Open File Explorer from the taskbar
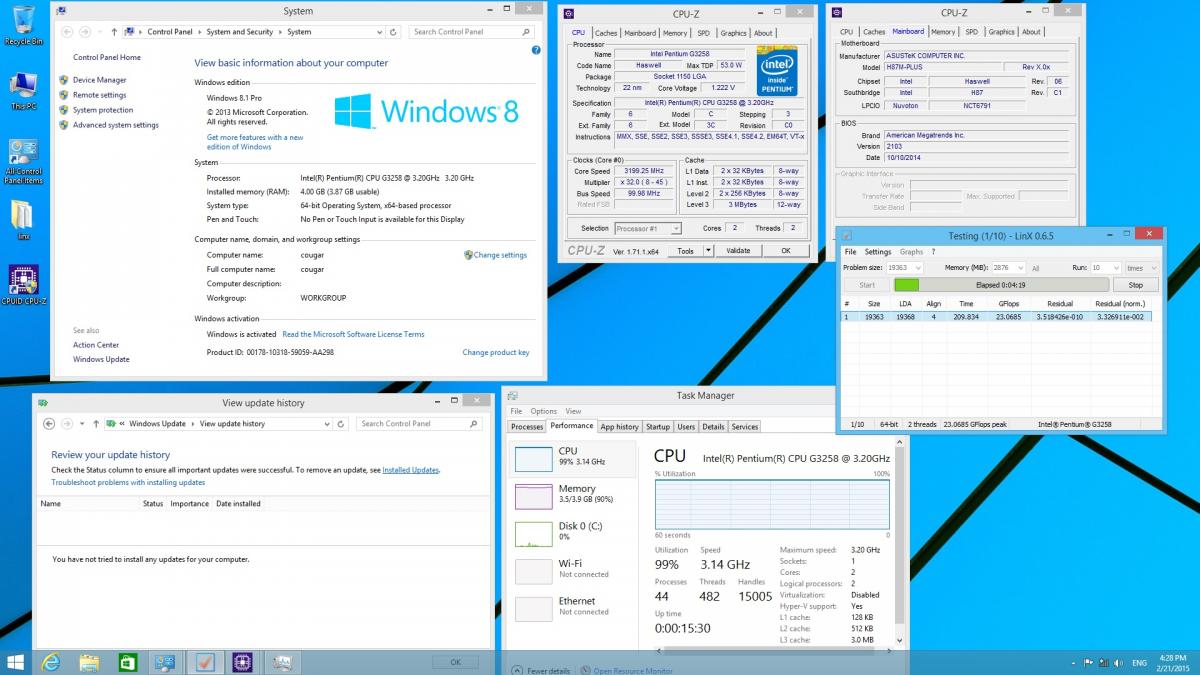 click(x=89, y=662)
